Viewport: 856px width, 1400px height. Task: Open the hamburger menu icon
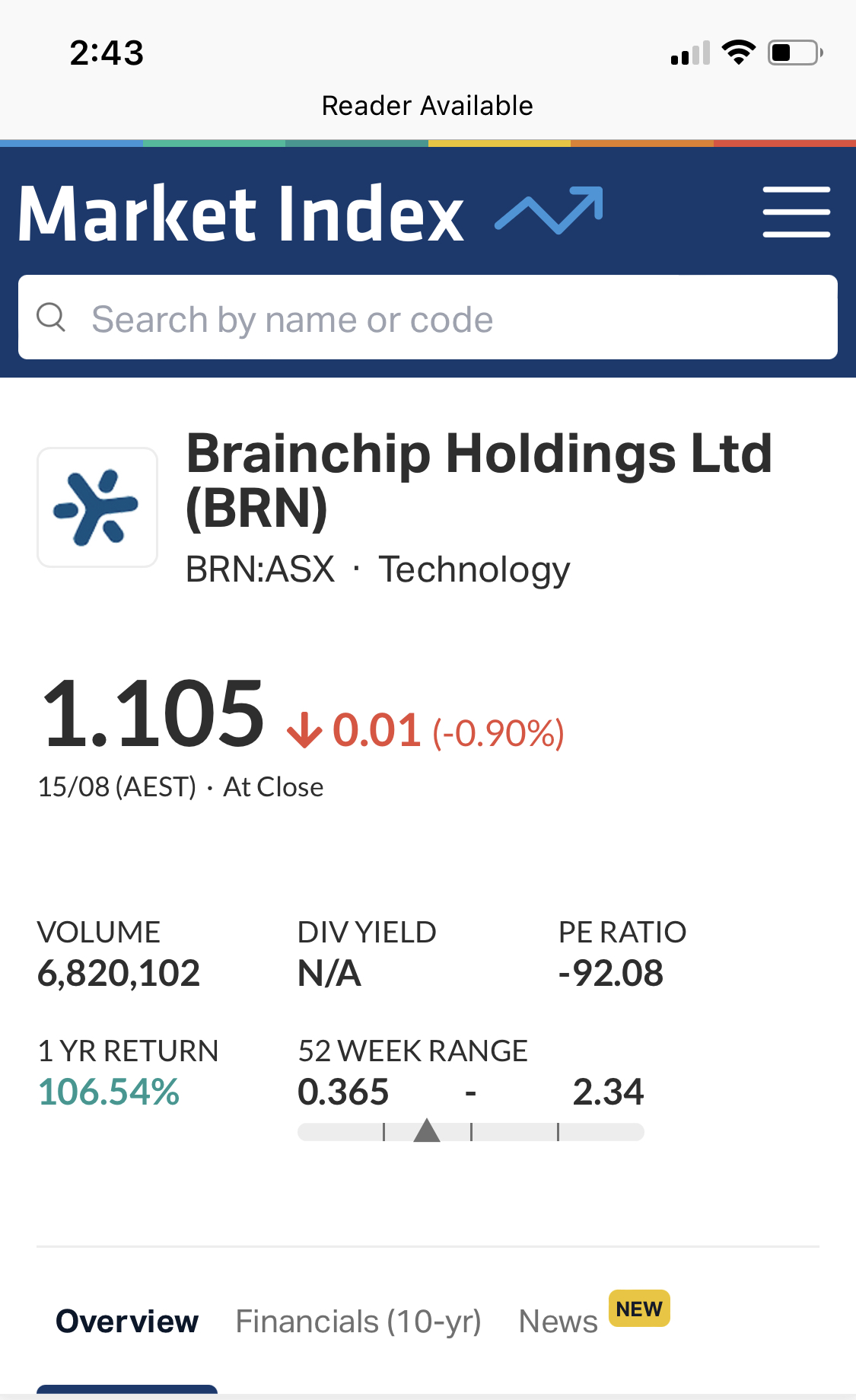796,212
